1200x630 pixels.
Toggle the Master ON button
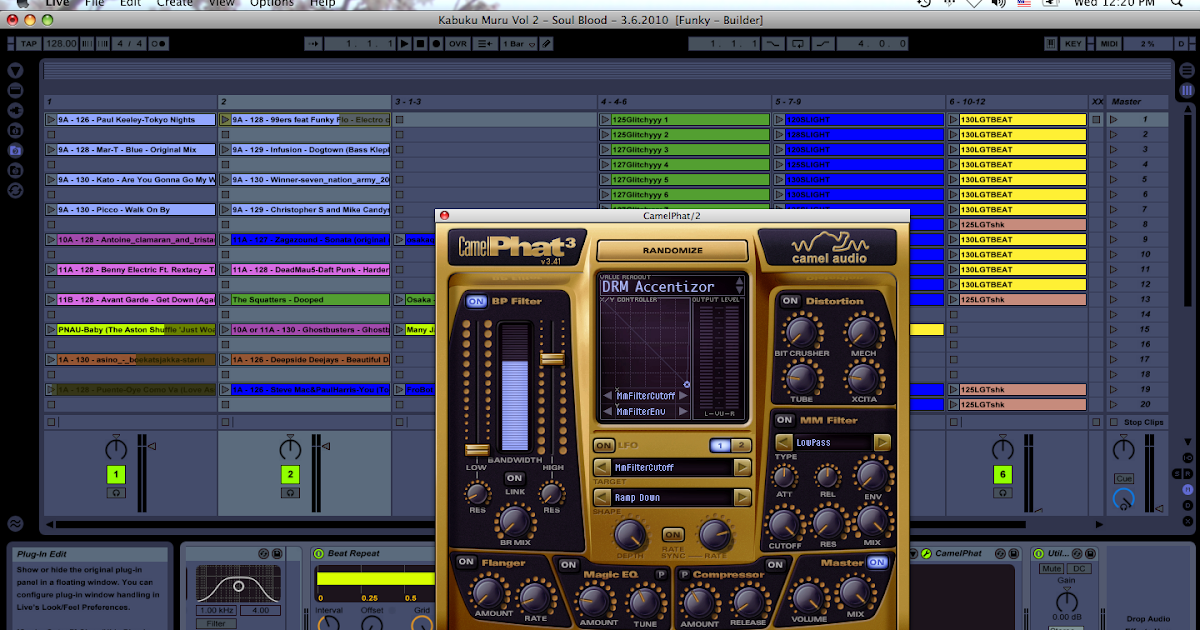coord(877,562)
